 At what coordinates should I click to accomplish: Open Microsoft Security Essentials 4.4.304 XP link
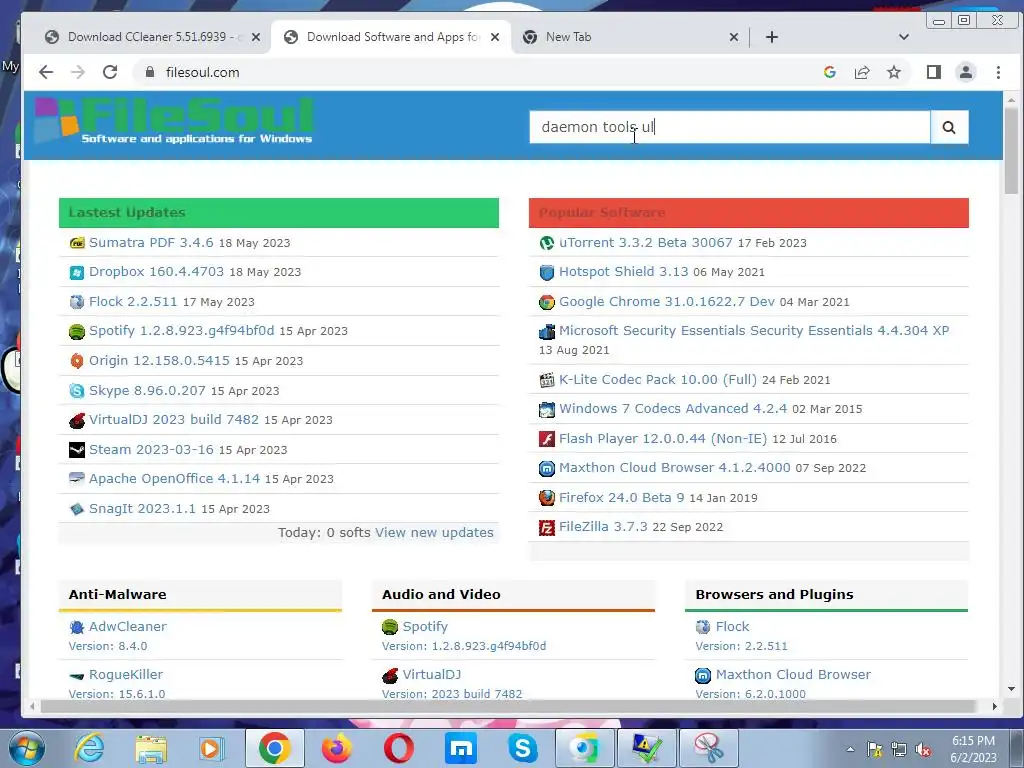tap(754, 330)
